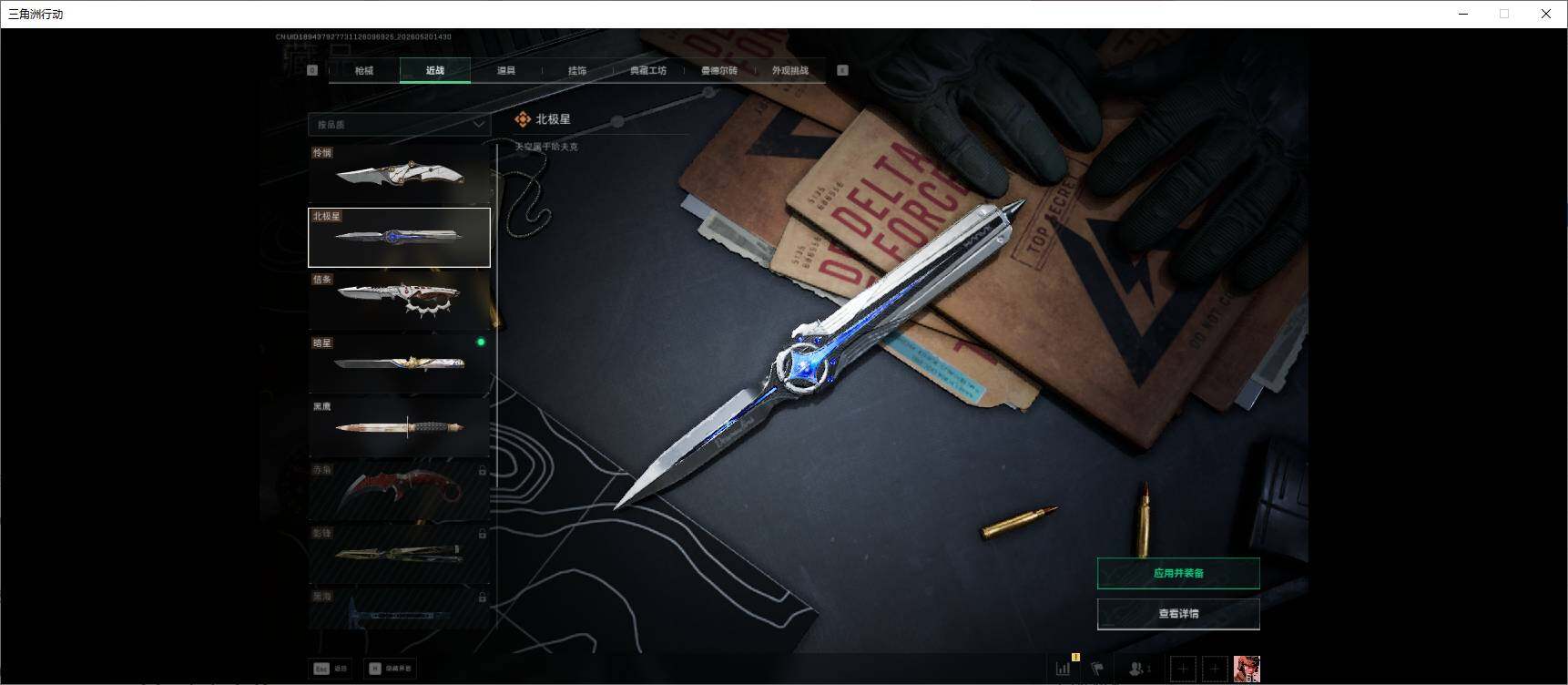
Task: Select the 怜悯 knife skin thumbnail
Action: [399, 174]
